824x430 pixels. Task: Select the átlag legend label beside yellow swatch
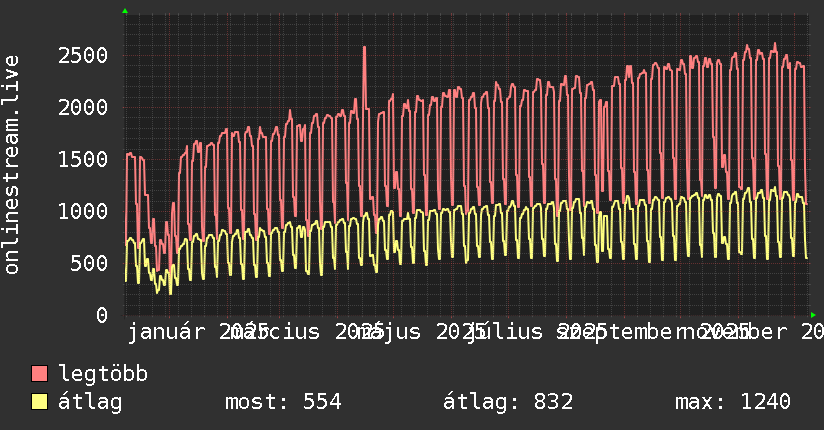(x=90, y=402)
